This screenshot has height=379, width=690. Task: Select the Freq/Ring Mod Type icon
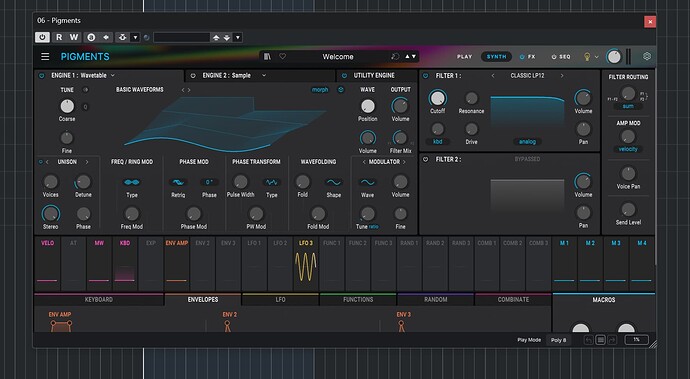click(132, 182)
